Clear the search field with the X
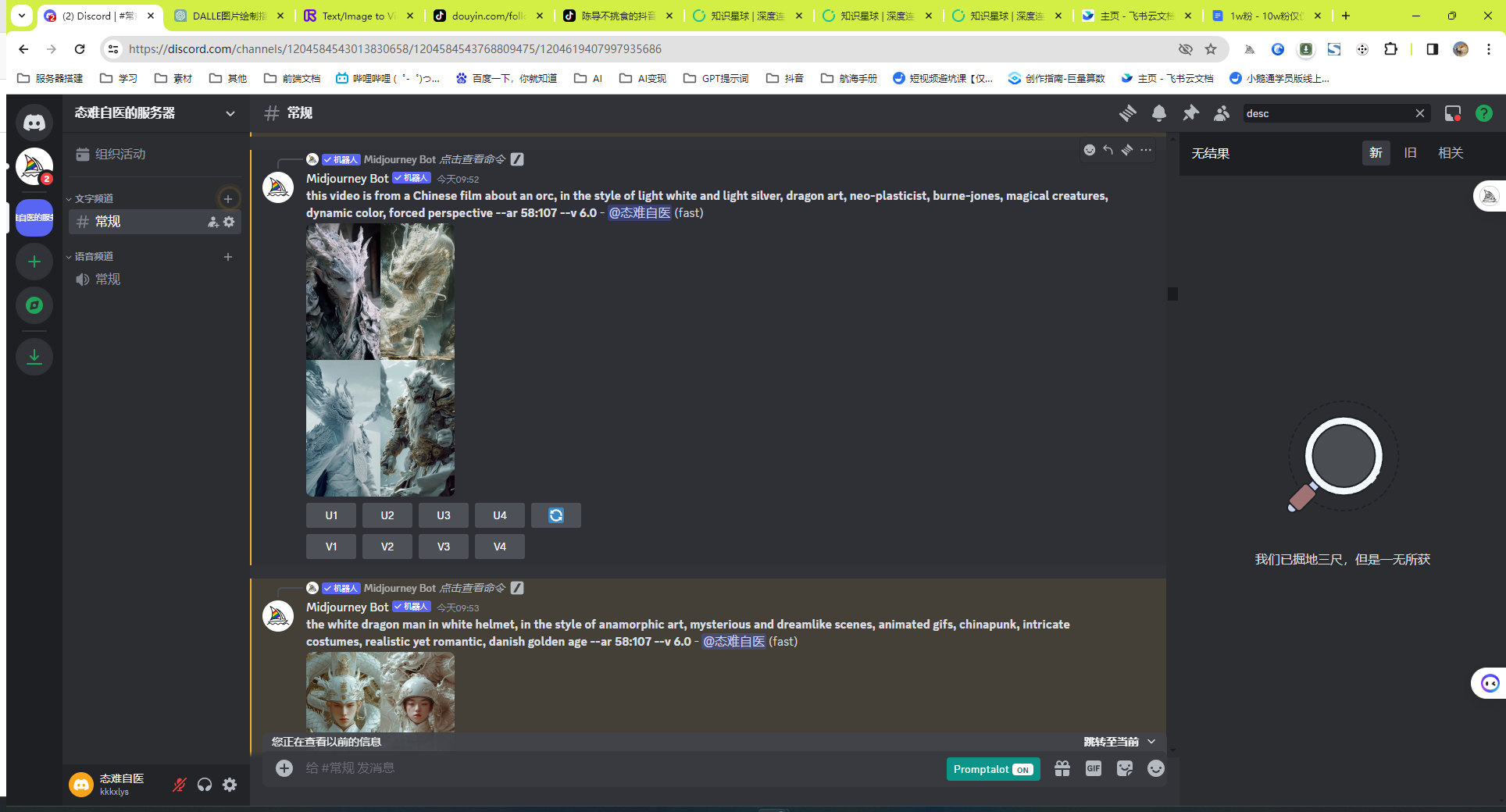This screenshot has width=1506, height=812. [x=1420, y=113]
